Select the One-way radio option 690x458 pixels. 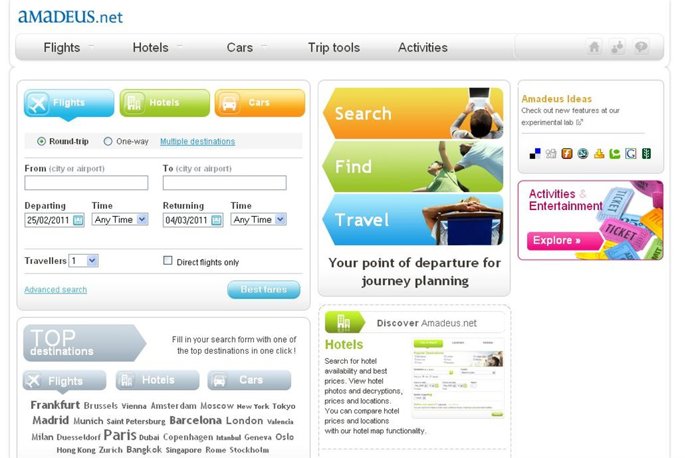tap(108, 142)
